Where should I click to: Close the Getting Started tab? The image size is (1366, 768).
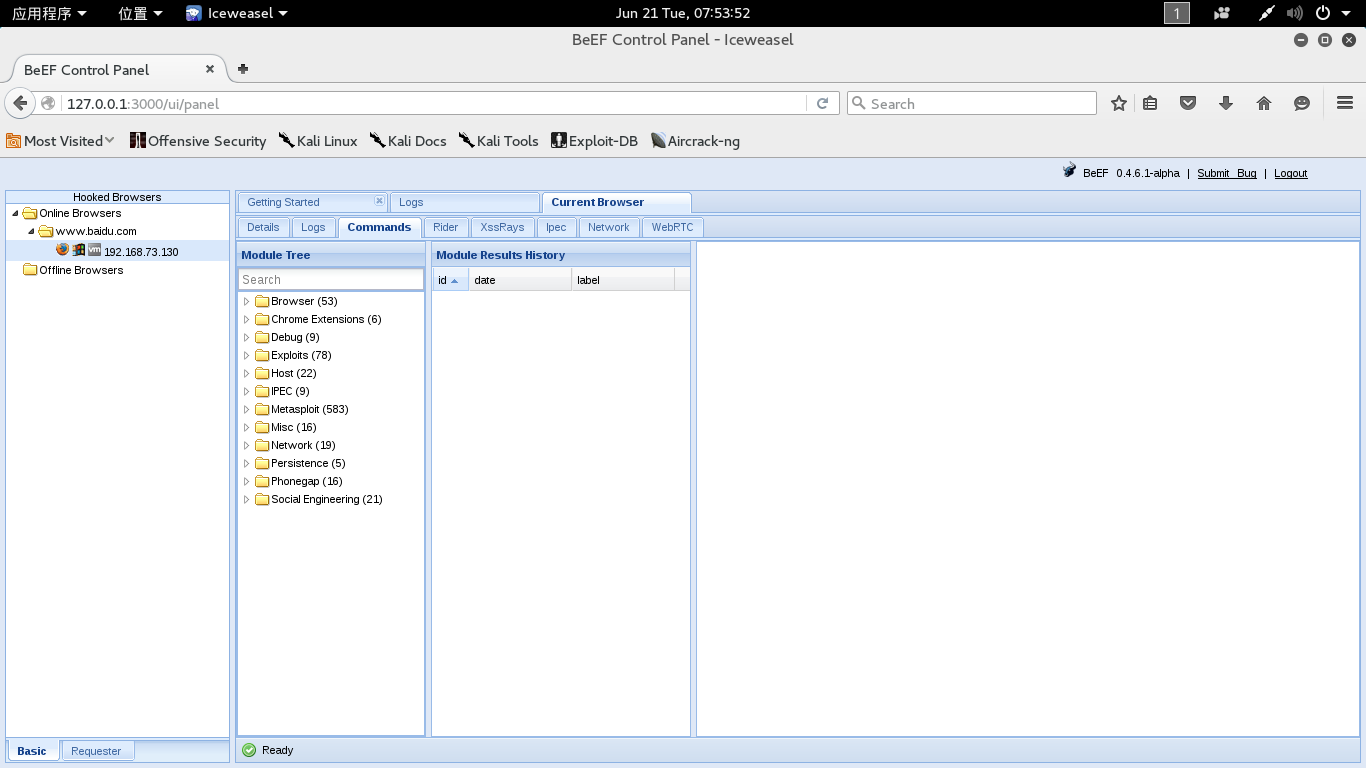[379, 201]
